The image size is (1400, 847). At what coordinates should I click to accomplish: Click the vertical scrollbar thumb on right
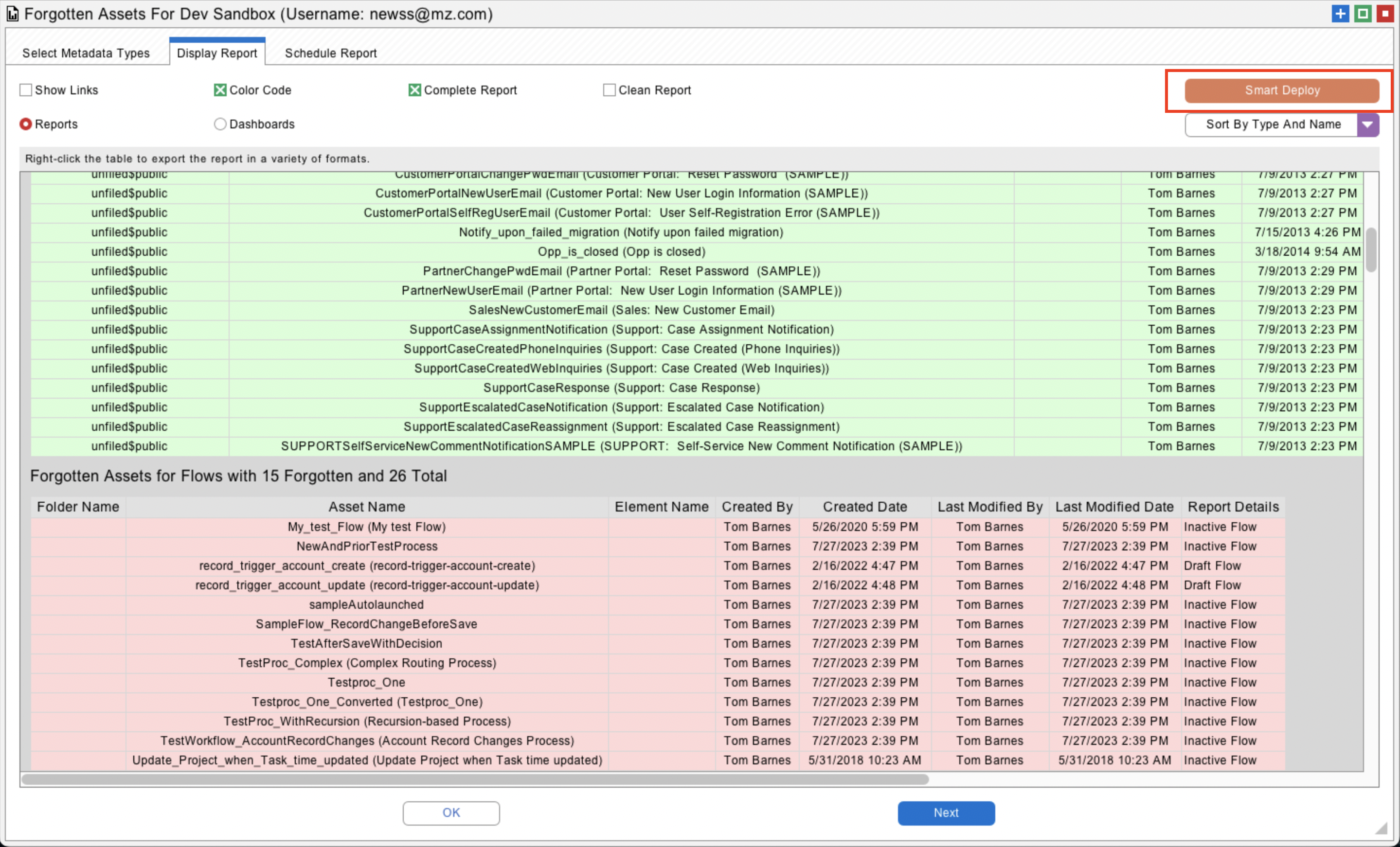pyautogui.click(x=1371, y=250)
